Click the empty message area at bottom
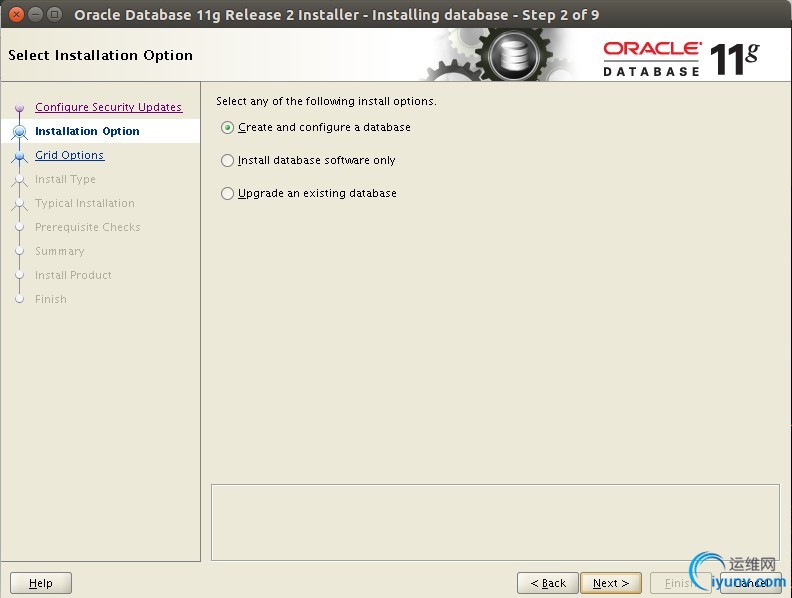 pos(496,522)
